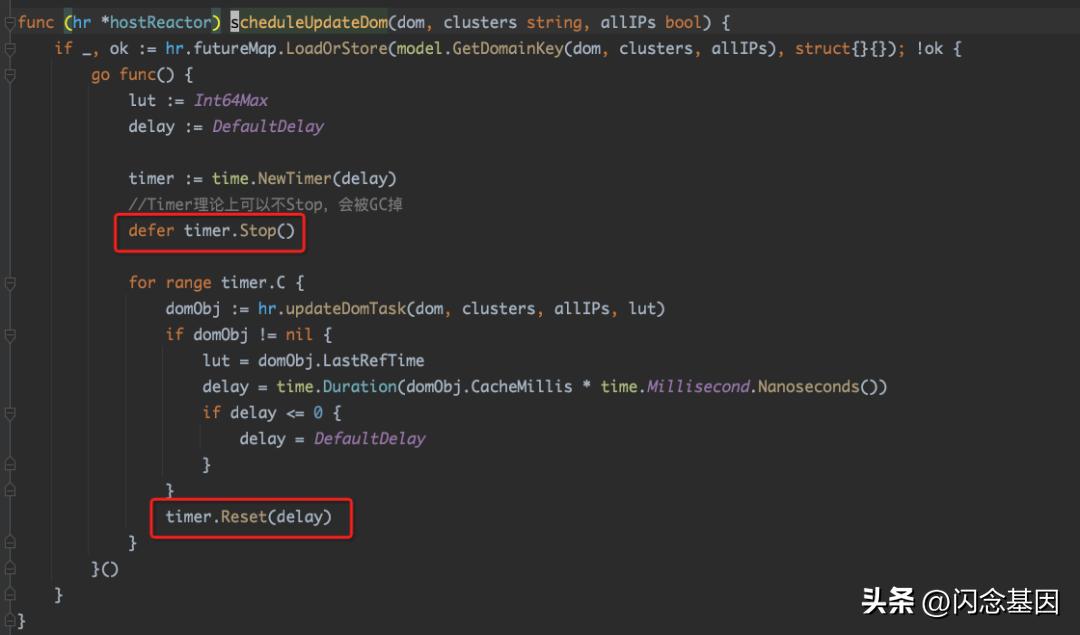The height and width of the screenshot is (635, 1080).
Task: Click the CacheMillis field
Action: [521, 387]
